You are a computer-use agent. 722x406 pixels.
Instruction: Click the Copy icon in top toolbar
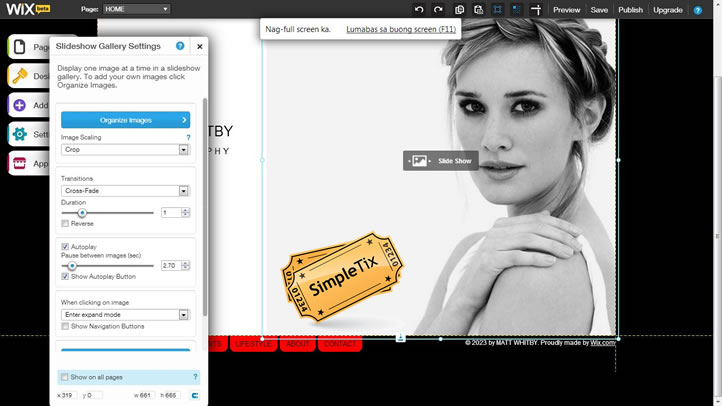coord(460,10)
